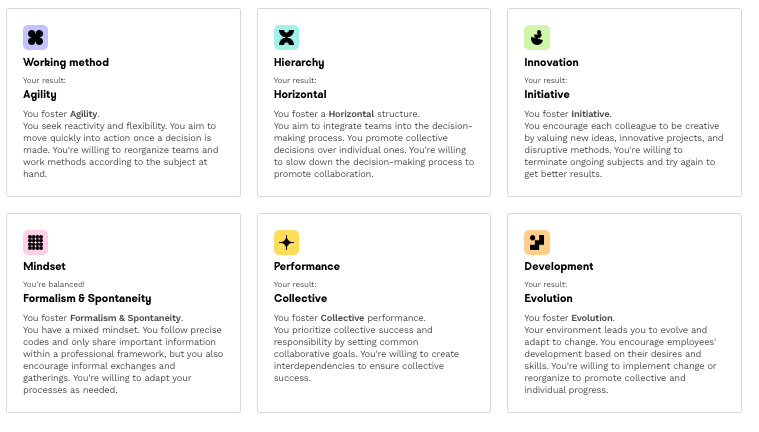Click the Collective result label
The image size is (759, 432).
click(300, 299)
